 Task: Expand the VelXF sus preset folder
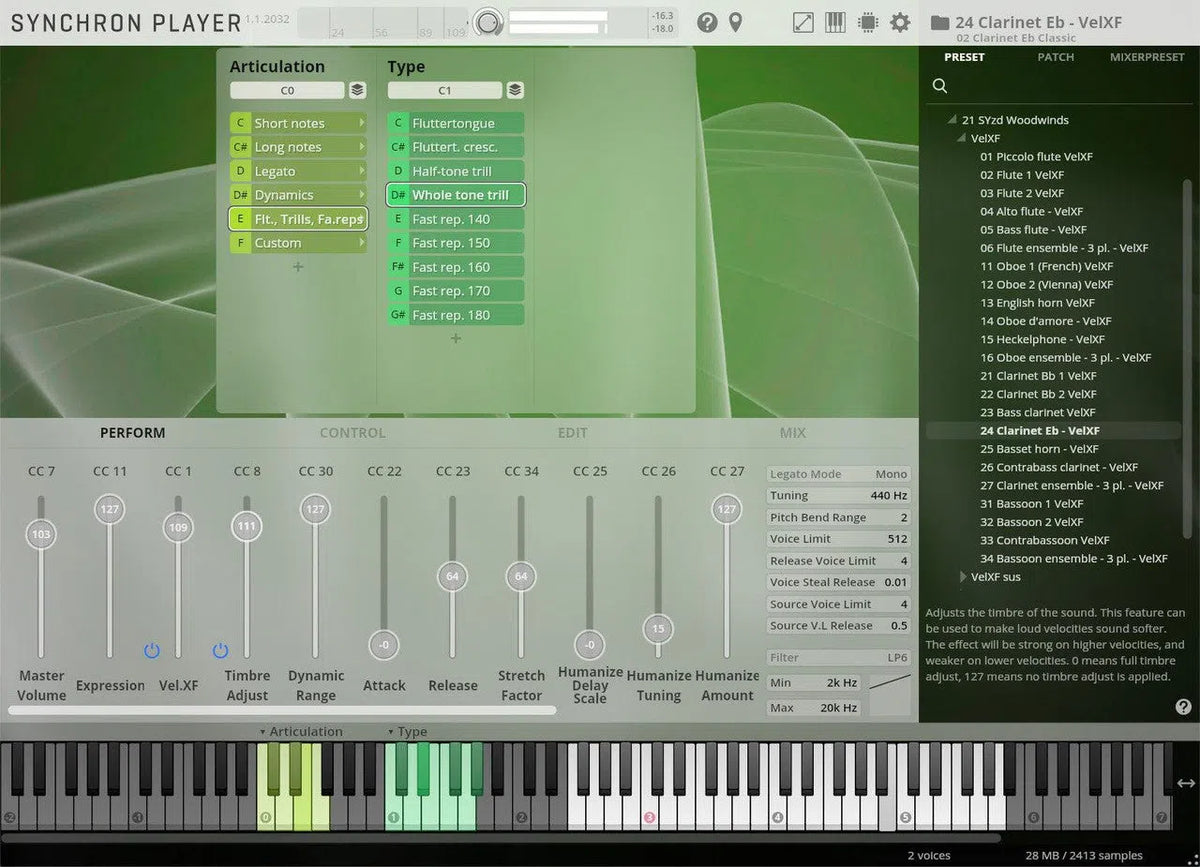pyautogui.click(x=964, y=577)
